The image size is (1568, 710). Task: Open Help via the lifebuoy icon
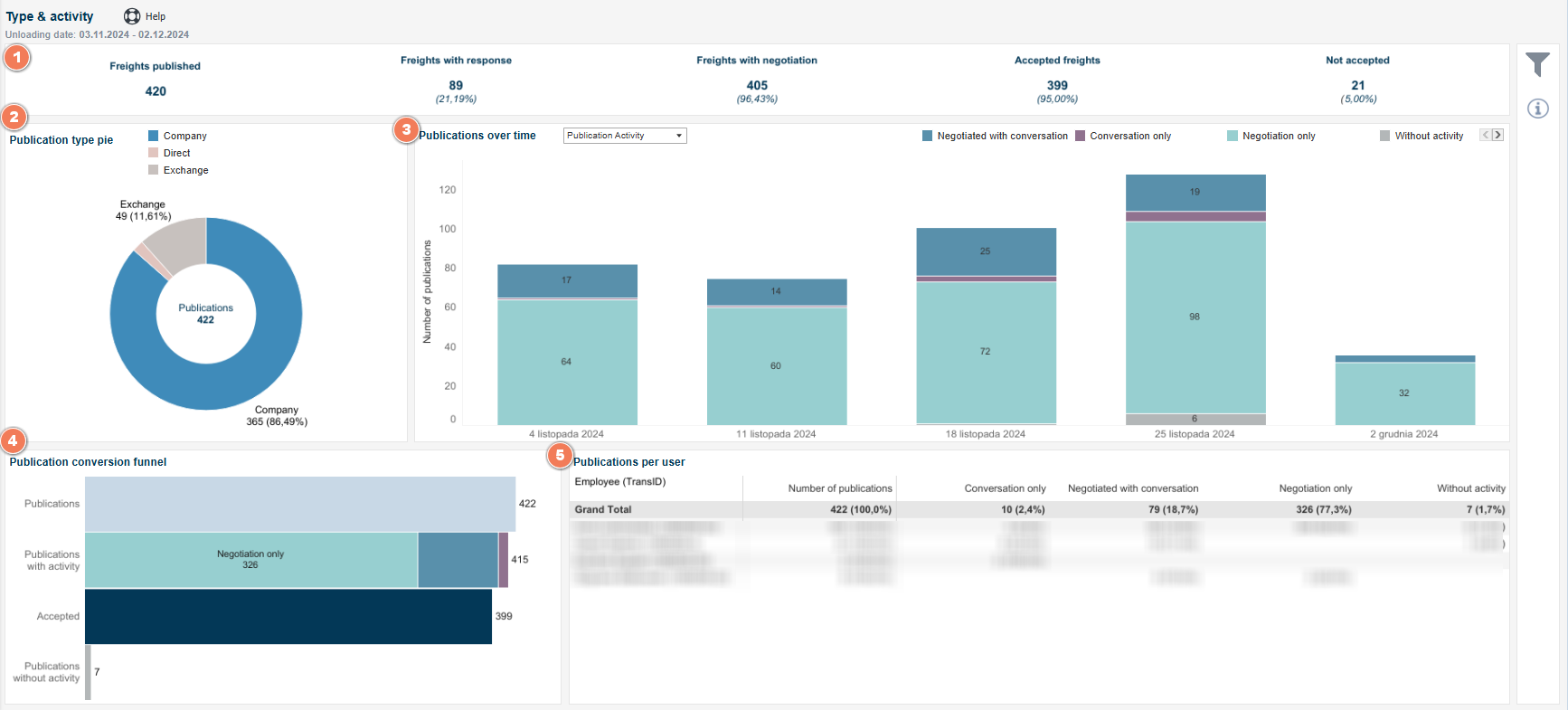pyautogui.click(x=132, y=16)
